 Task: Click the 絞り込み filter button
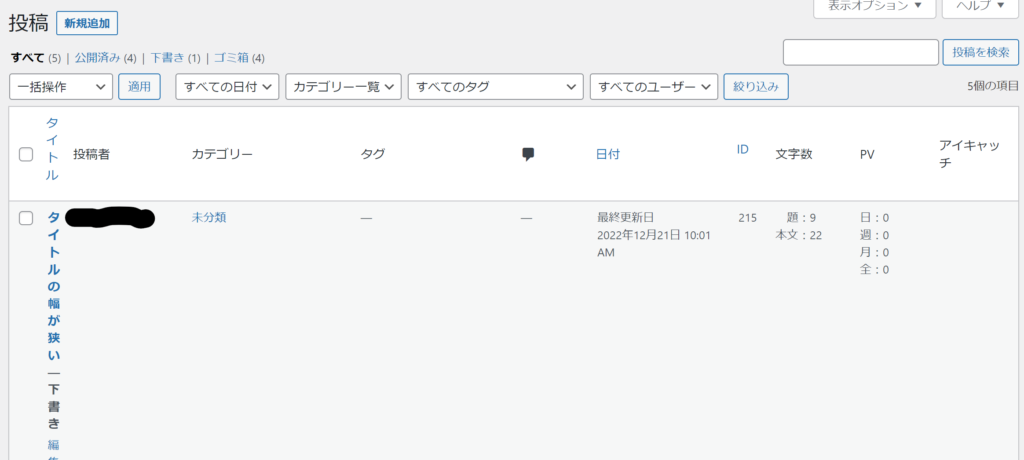(756, 87)
